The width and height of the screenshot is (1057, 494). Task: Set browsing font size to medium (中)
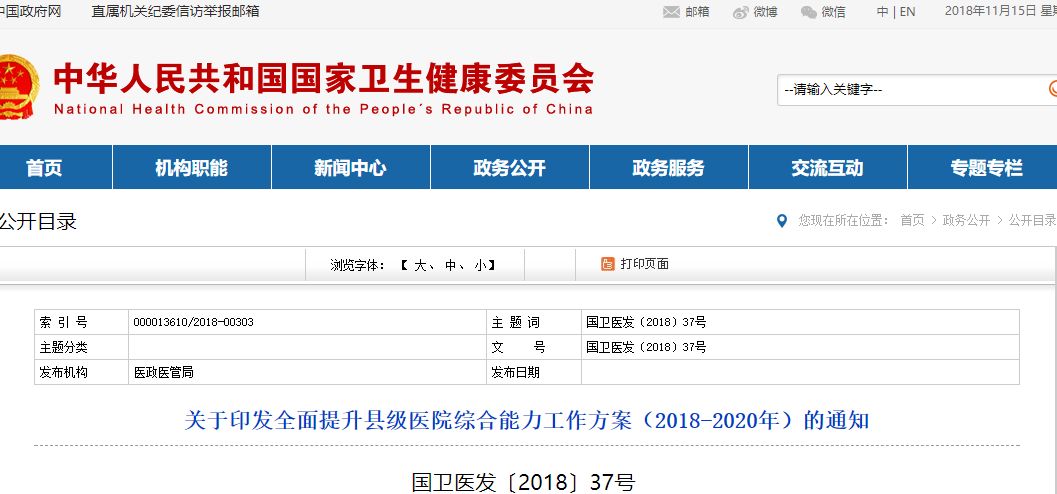tap(450, 265)
